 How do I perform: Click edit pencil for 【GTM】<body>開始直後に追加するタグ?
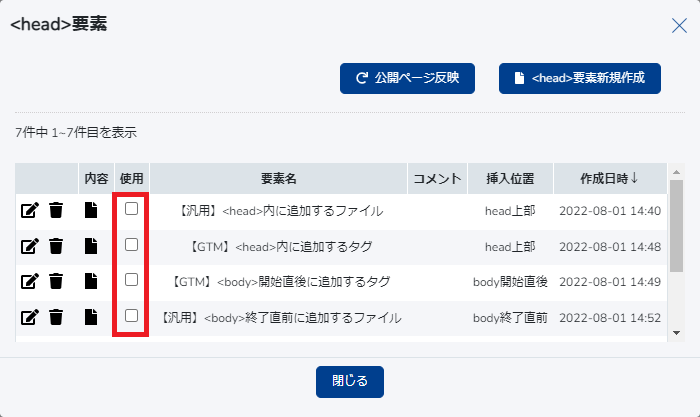click(x=29, y=282)
